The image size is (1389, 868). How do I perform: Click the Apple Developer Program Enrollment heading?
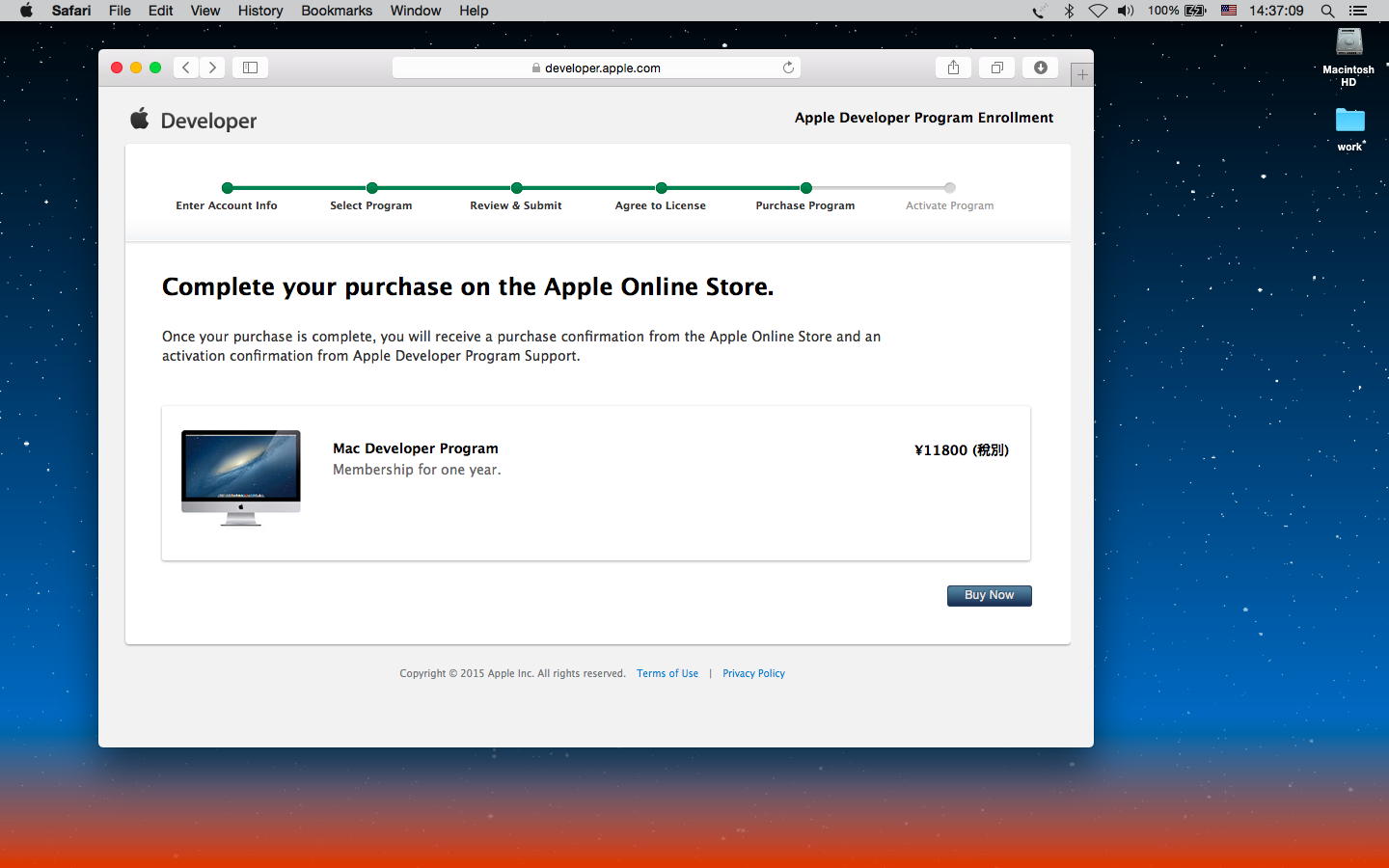pos(924,118)
